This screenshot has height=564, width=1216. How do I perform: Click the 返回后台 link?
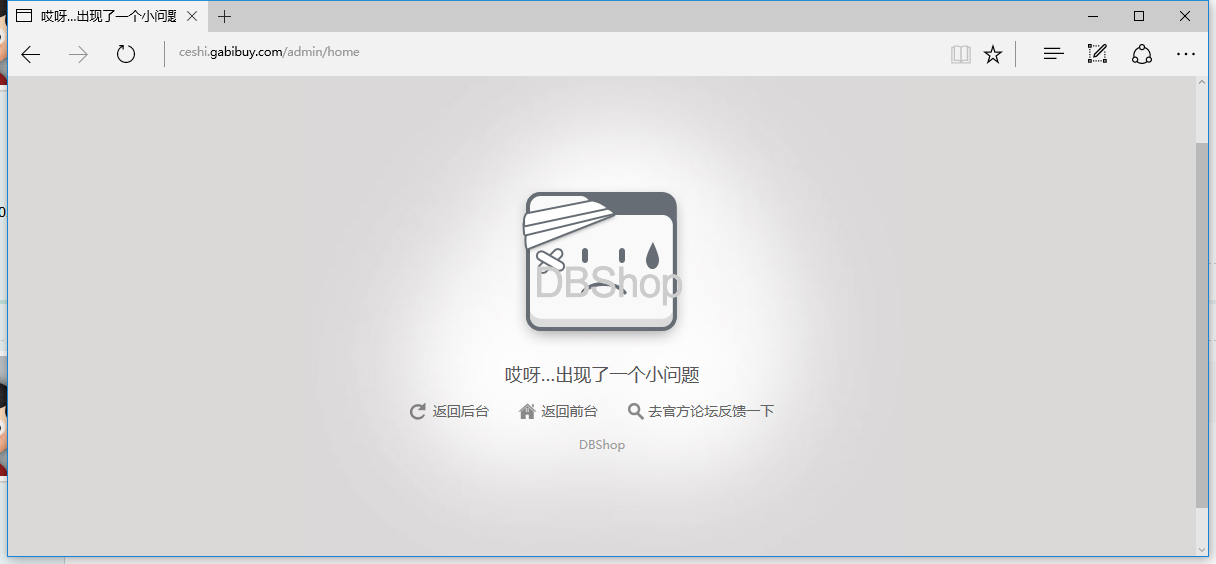coord(449,411)
